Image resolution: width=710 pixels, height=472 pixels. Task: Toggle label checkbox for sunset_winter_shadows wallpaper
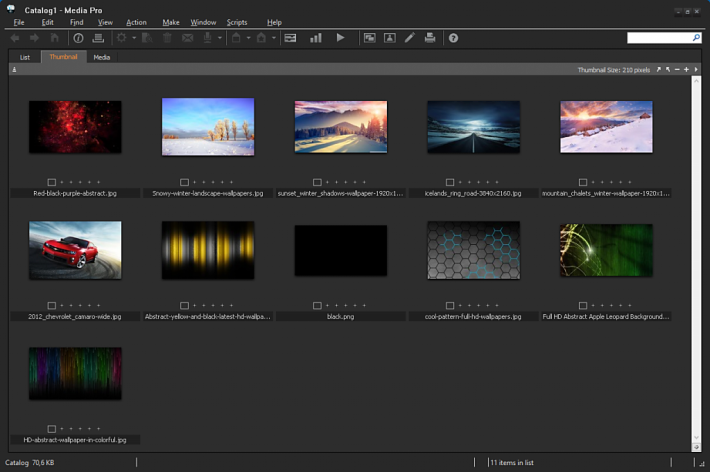pos(317,182)
